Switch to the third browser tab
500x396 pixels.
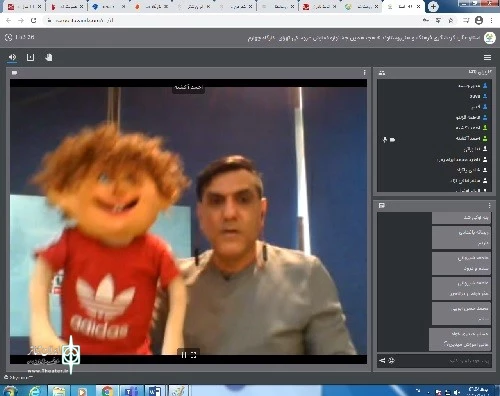pos(108,6)
